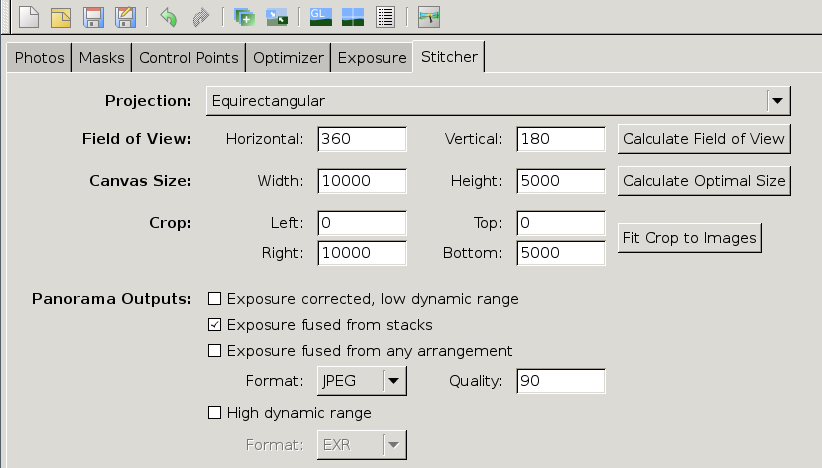This screenshot has width=822, height=468.
Task: Click the two-image arrows toolbar icon
Action: point(277,17)
